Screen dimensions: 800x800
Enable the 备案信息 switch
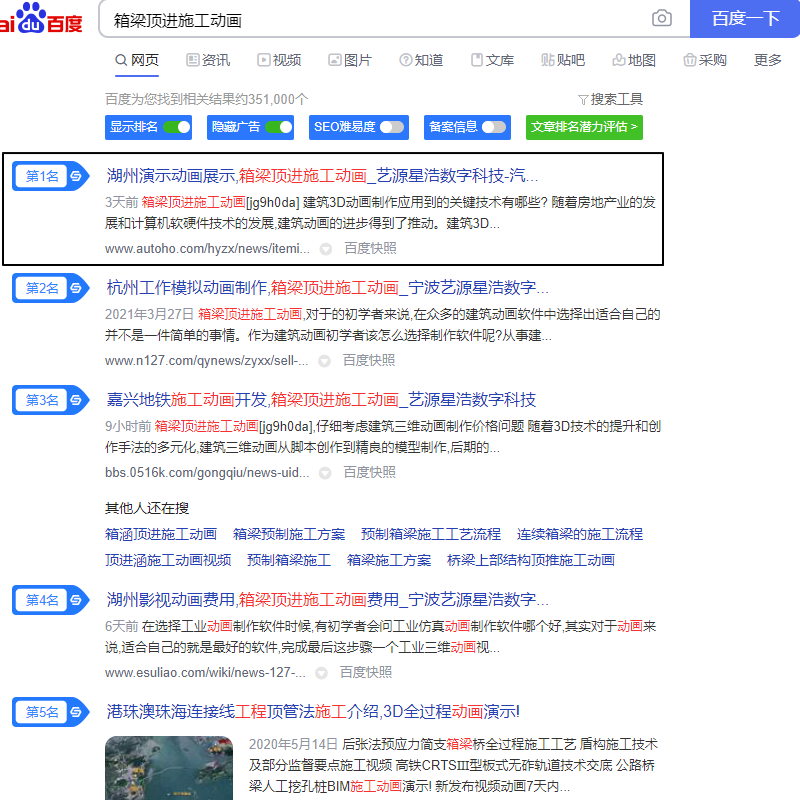[494, 127]
